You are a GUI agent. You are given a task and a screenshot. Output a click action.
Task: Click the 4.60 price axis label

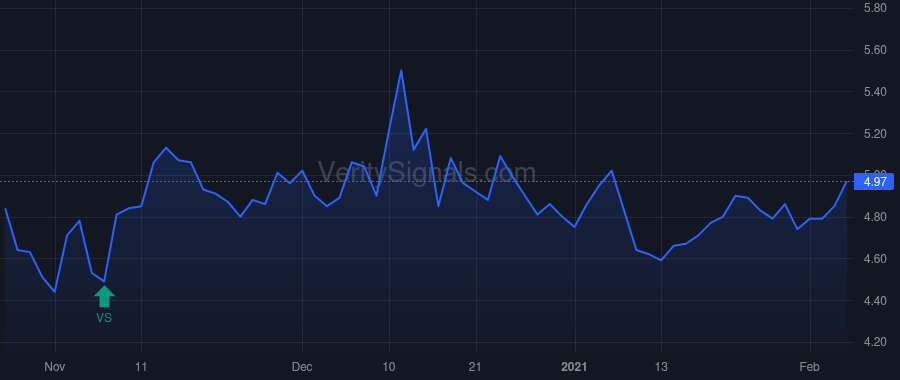[876, 259]
